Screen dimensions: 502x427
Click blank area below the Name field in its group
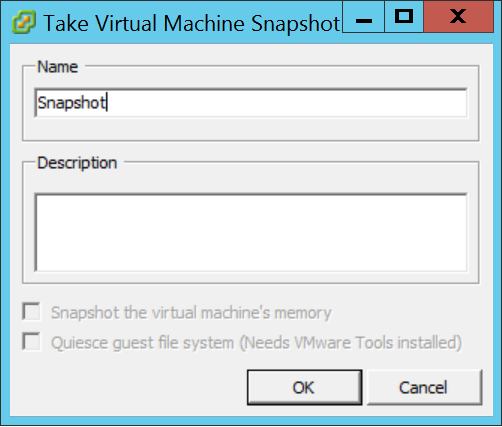251,129
